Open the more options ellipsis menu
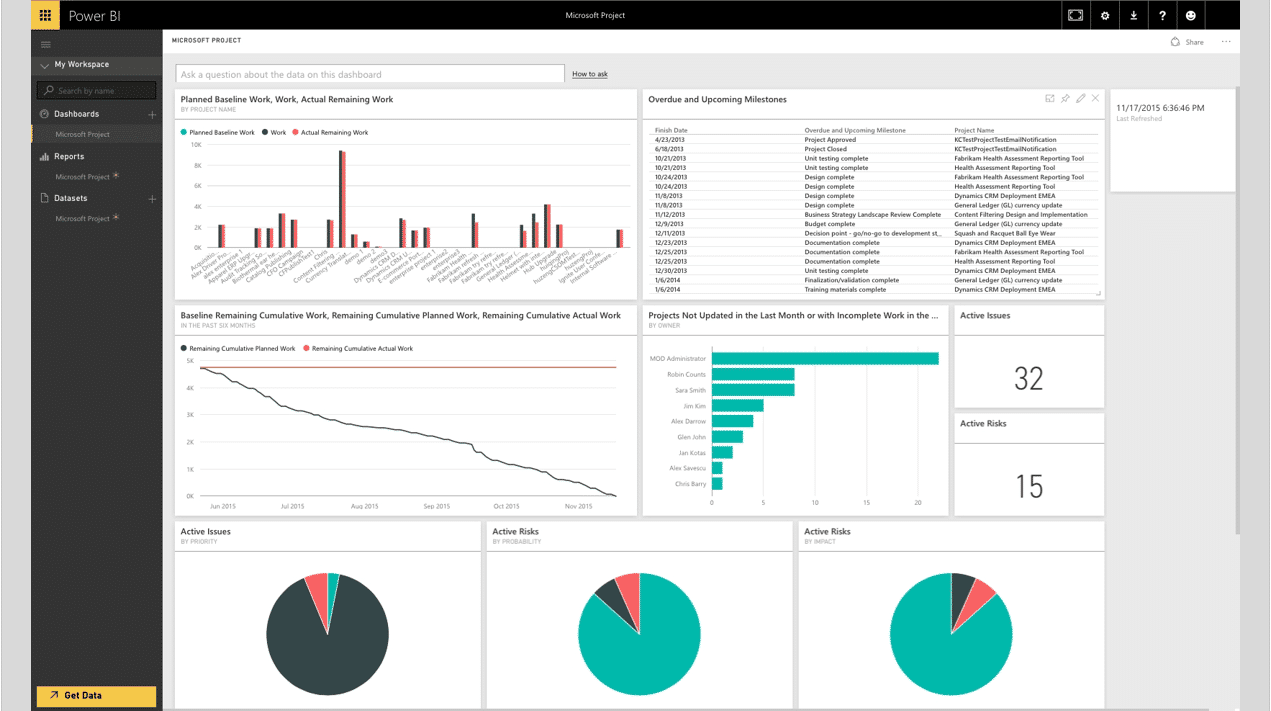The width and height of the screenshot is (1271, 711). pyautogui.click(x=1226, y=42)
